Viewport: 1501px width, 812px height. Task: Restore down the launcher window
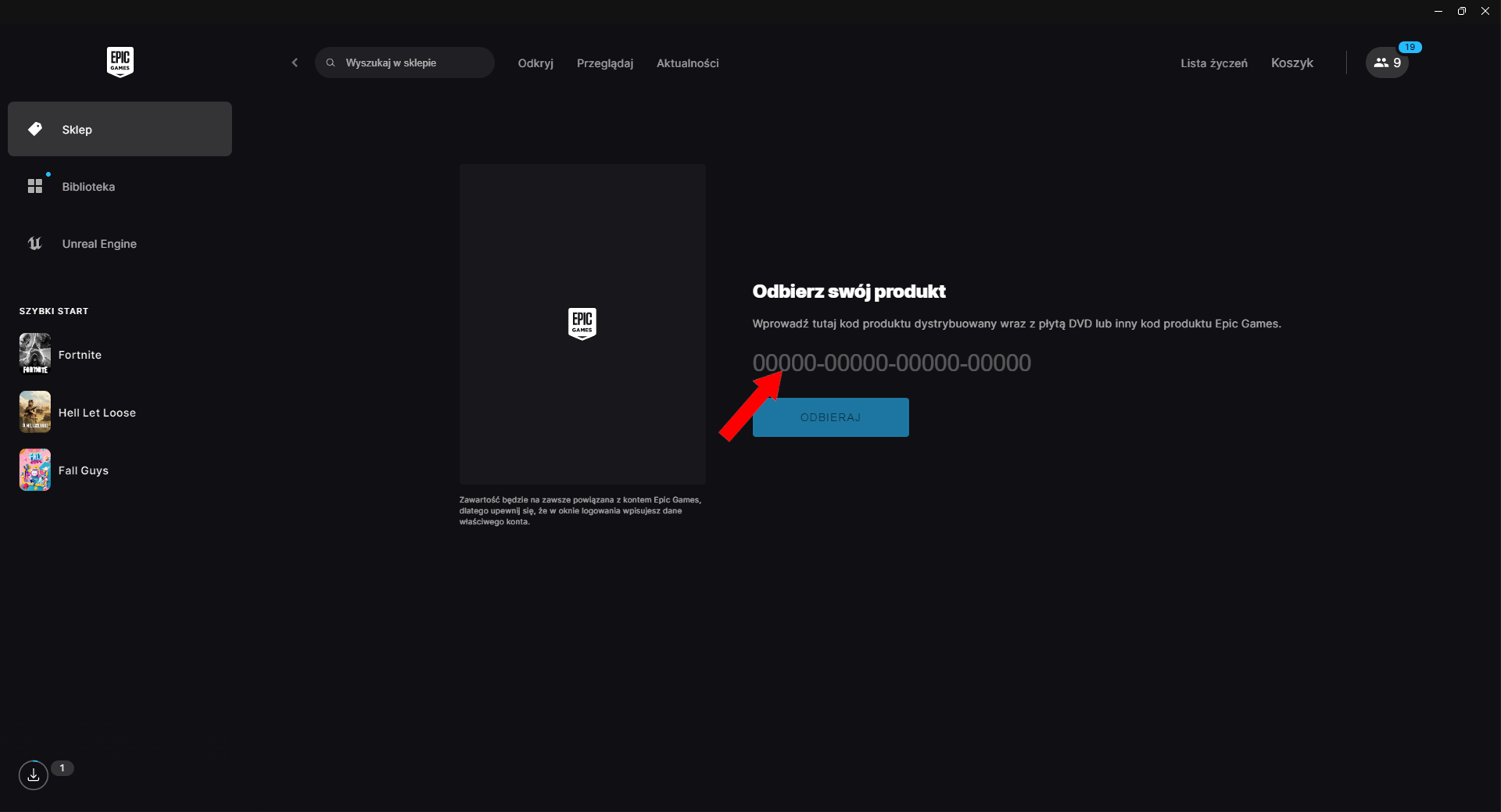(x=1462, y=11)
